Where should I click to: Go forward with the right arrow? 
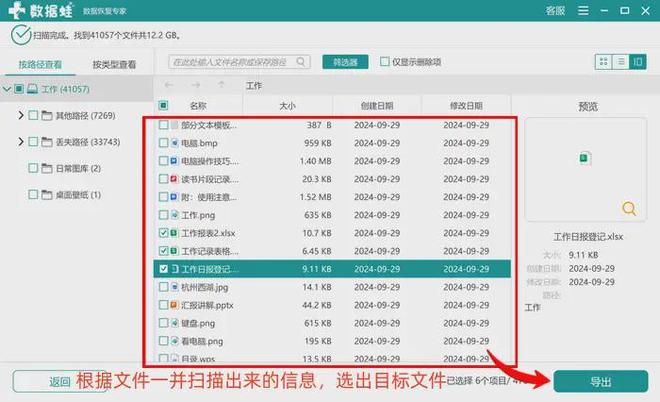[x=195, y=85]
